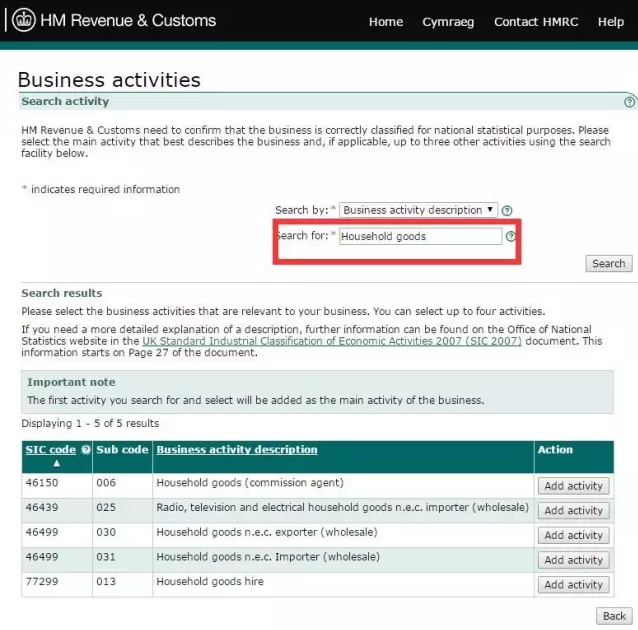Add activity for Household goods n.e.c. exporter
The height and width of the screenshot is (630, 638).
pyautogui.click(x=573, y=535)
